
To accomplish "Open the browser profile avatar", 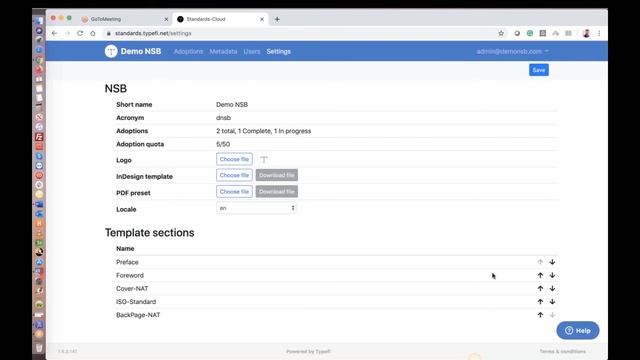I will tap(587, 33).
